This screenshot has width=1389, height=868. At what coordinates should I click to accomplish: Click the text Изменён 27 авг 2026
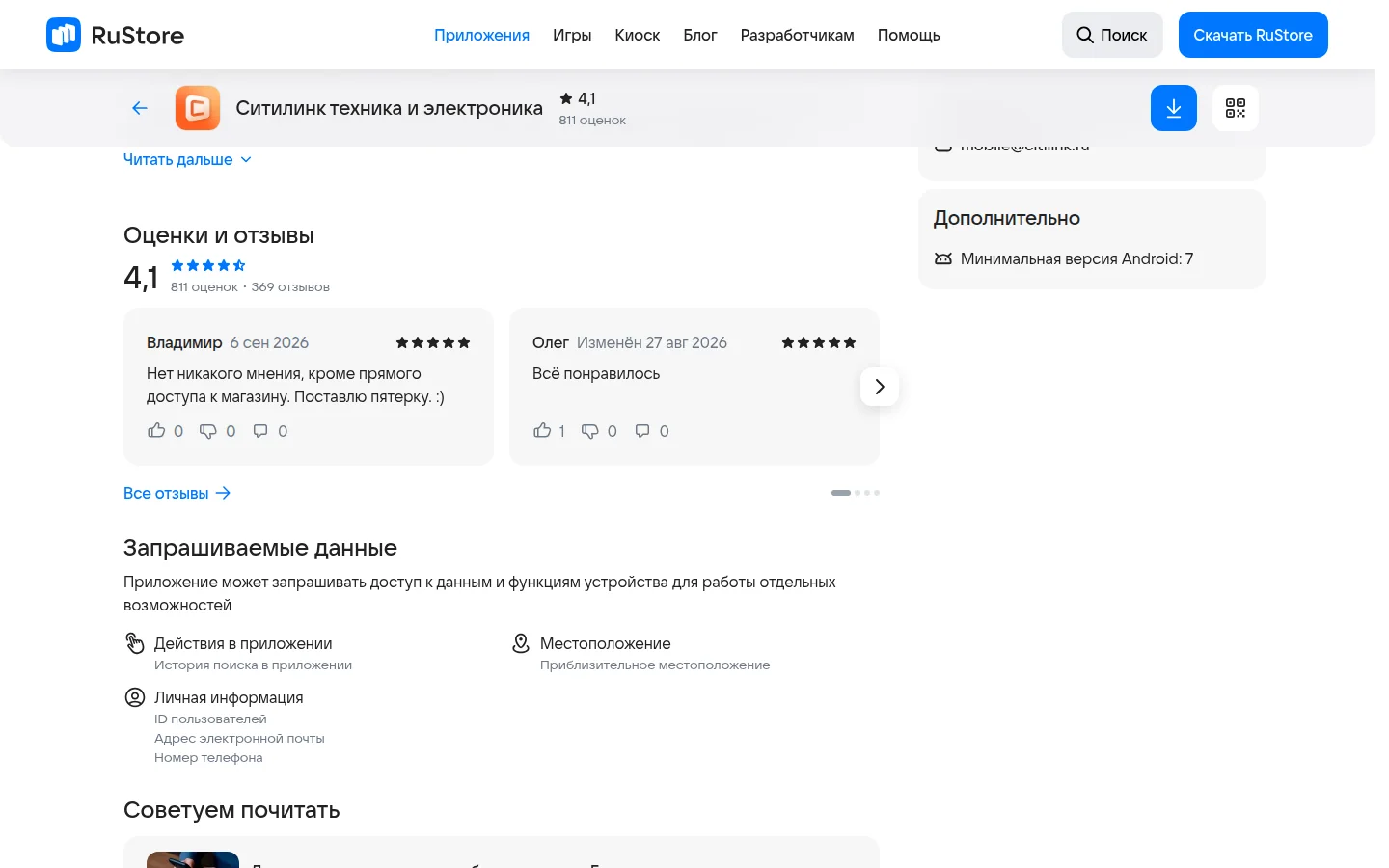coord(652,342)
